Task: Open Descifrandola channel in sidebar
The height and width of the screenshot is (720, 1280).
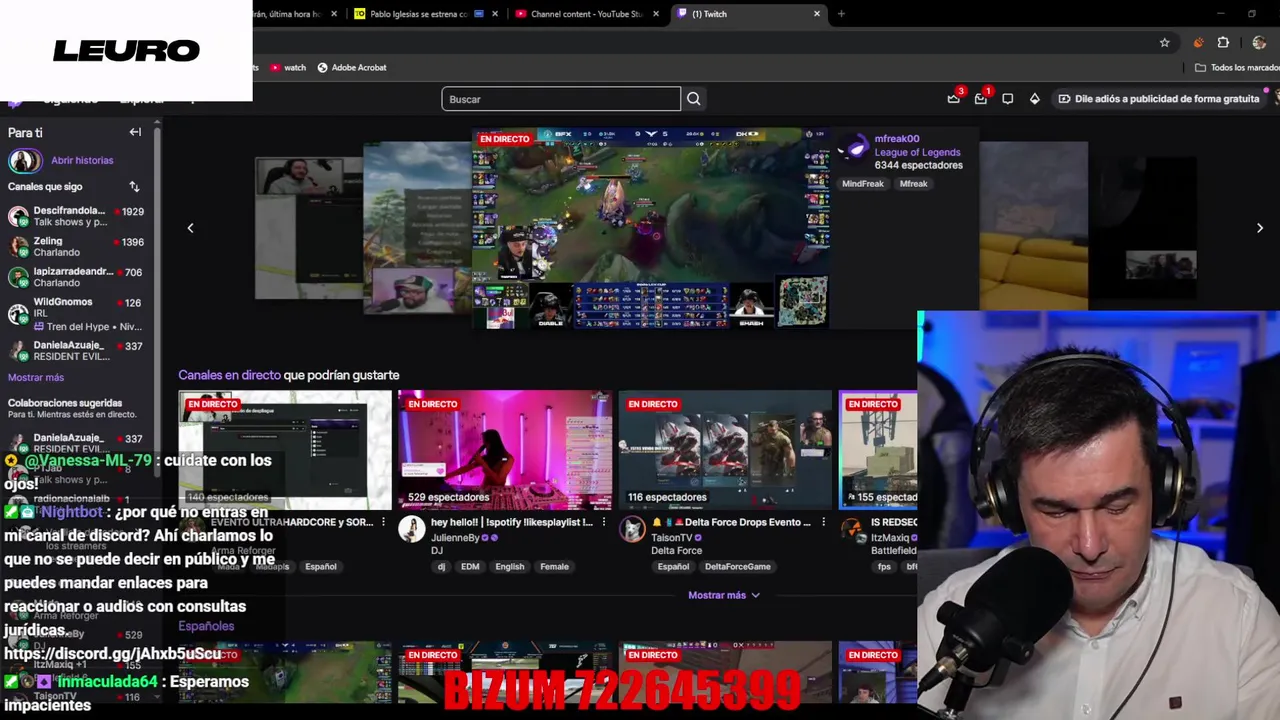Action: pos(76,216)
